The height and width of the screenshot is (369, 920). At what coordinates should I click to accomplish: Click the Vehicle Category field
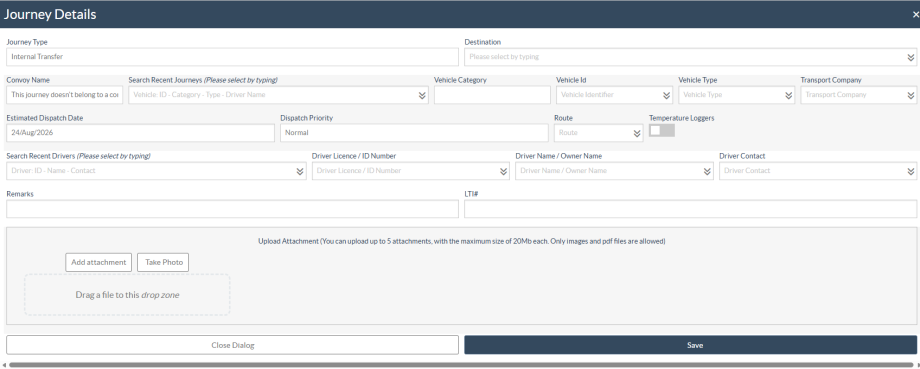pyautogui.click(x=492, y=94)
